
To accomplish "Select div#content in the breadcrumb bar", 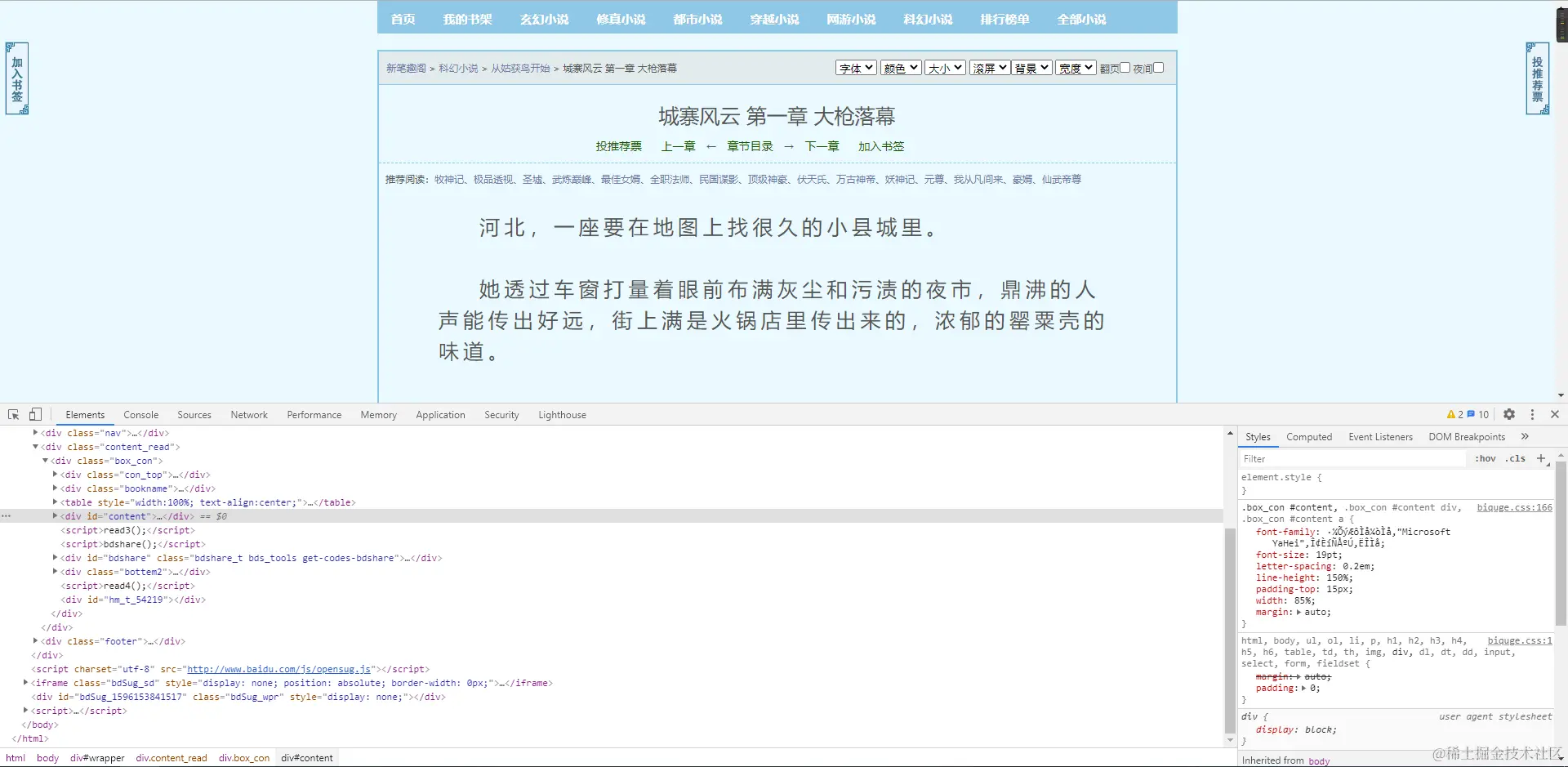I will click(306, 758).
